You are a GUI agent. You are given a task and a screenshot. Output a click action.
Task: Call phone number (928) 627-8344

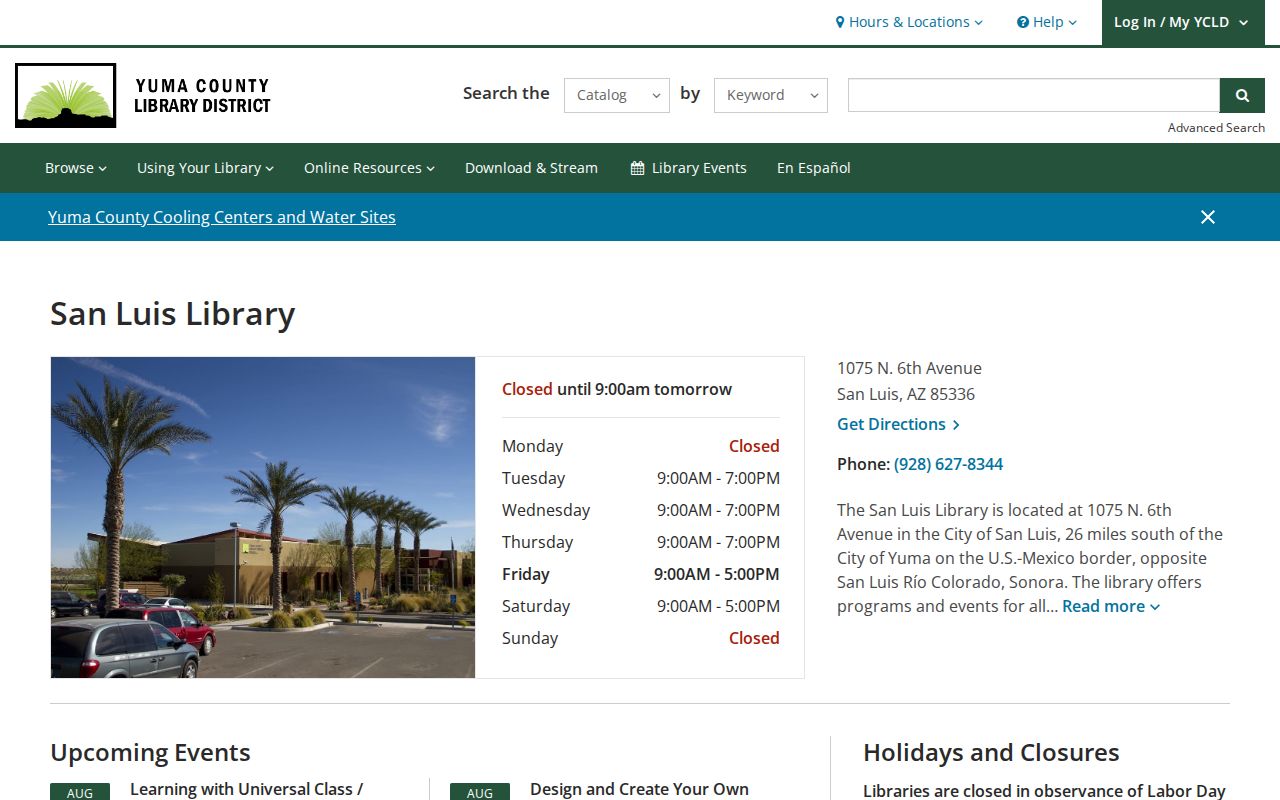pos(948,464)
